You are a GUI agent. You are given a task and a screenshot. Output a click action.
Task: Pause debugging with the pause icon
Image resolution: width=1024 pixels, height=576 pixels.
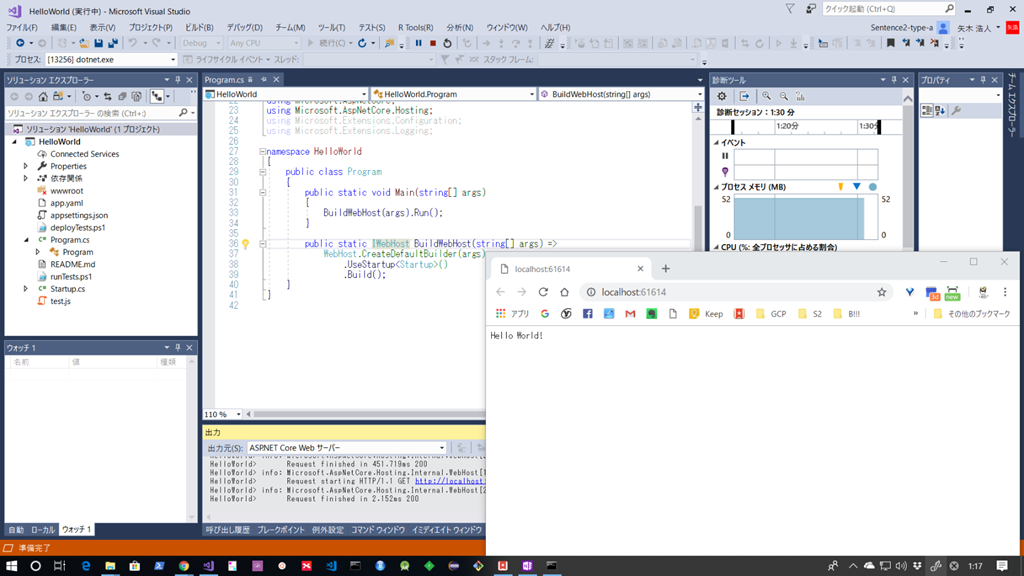click(x=418, y=43)
